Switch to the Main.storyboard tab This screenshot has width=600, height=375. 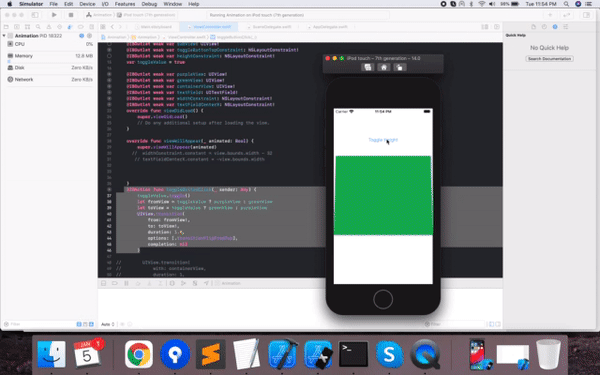(x=153, y=27)
